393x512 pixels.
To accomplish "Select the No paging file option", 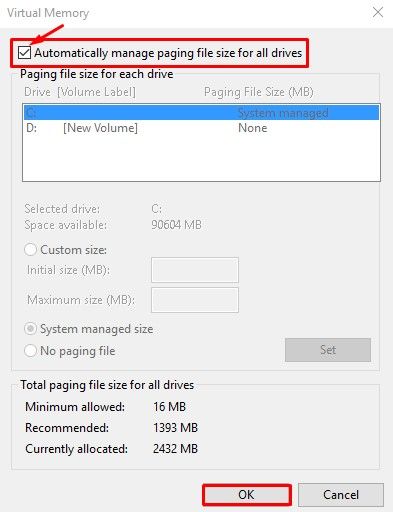I will point(30,351).
